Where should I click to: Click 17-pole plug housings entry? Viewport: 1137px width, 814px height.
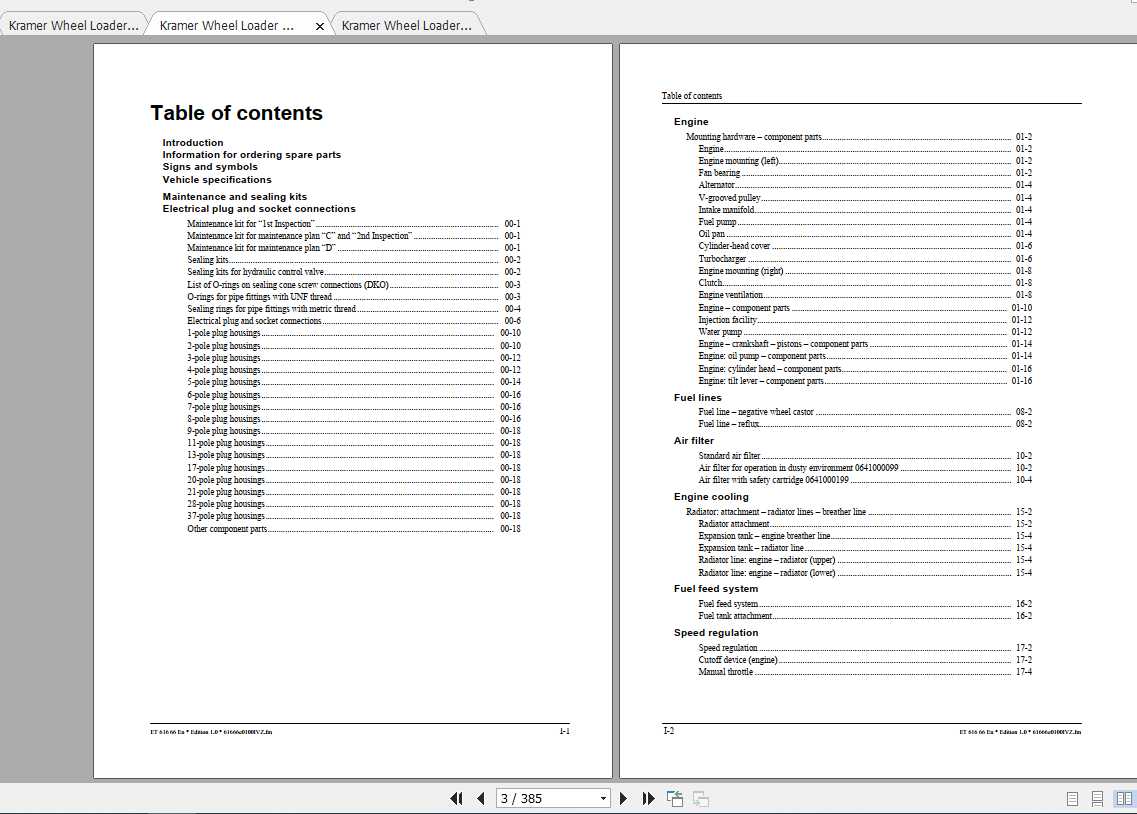(x=353, y=468)
